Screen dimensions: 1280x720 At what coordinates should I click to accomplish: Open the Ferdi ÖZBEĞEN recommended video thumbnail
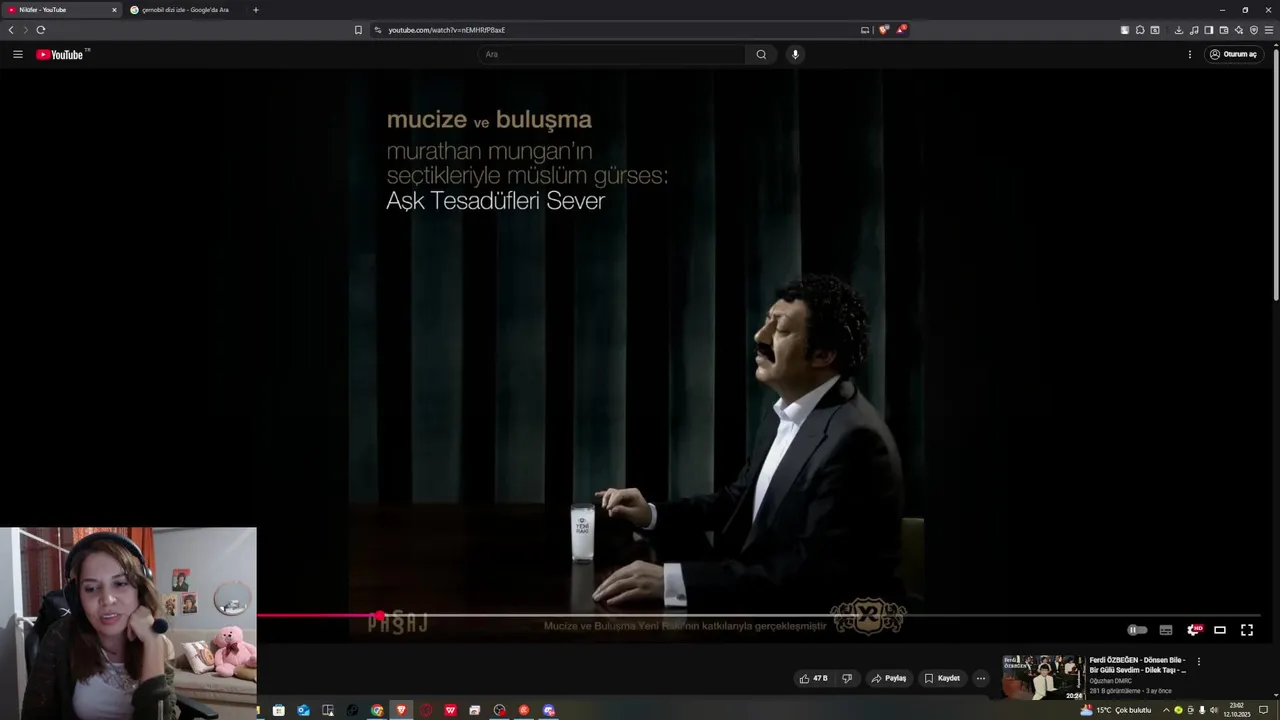point(1044,677)
